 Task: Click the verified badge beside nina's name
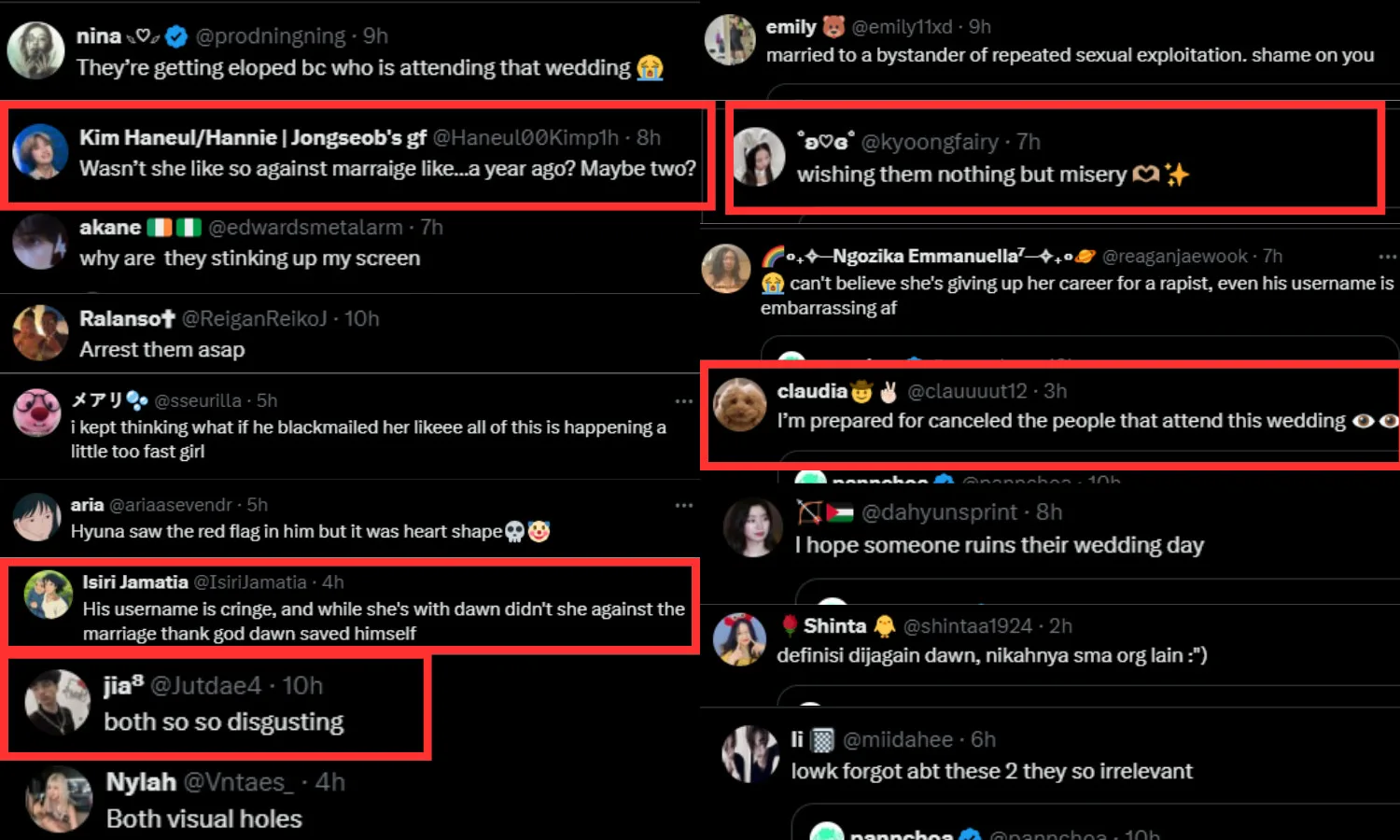(176, 36)
